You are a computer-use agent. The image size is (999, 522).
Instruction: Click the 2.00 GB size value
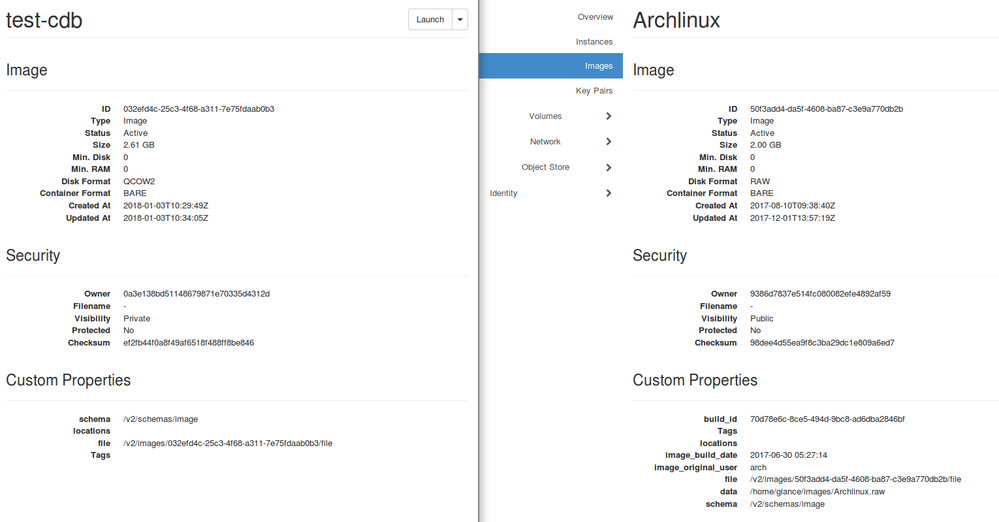[766, 145]
